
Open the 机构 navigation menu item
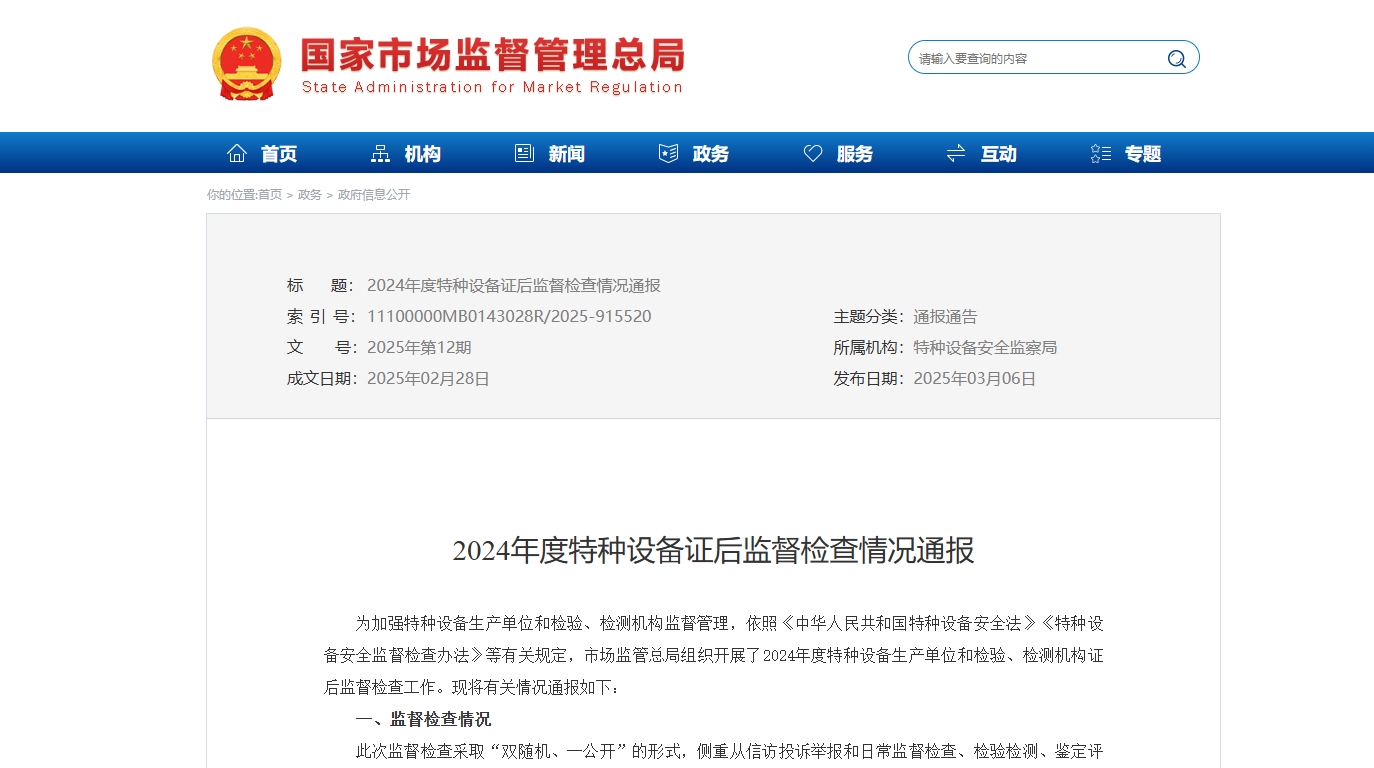(x=423, y=154)
